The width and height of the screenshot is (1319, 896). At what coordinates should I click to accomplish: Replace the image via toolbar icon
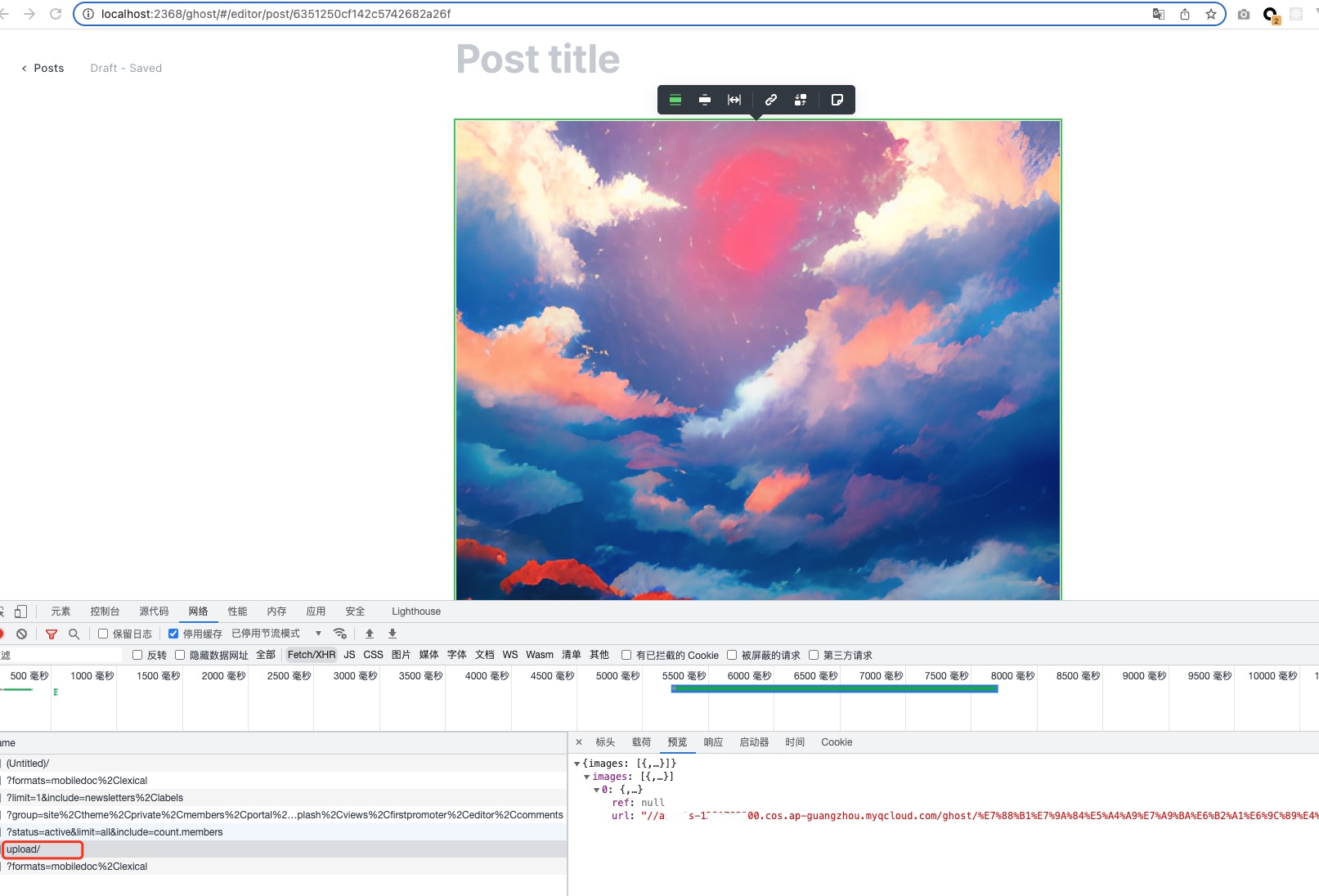click(801, 100)
